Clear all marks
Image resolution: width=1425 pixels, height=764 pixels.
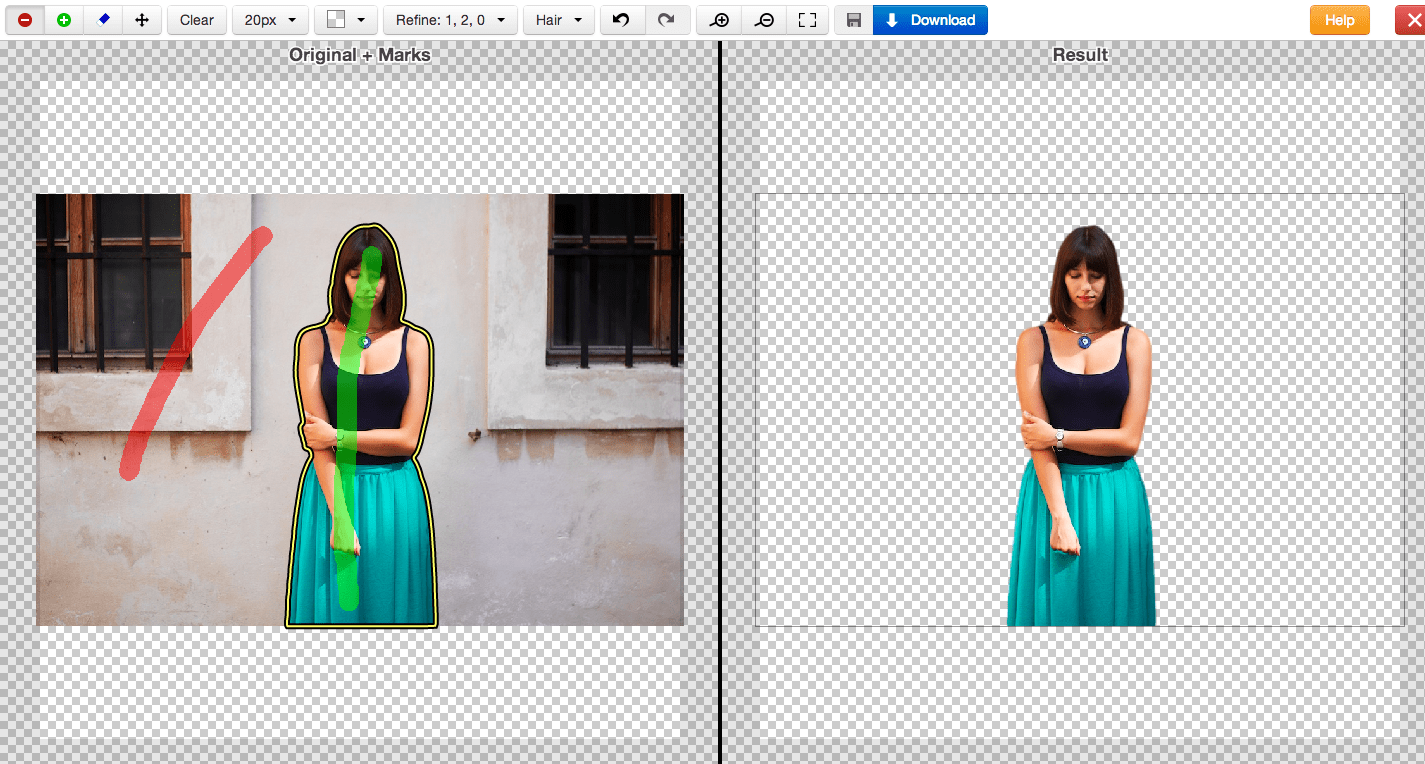[x=197, y=20]
